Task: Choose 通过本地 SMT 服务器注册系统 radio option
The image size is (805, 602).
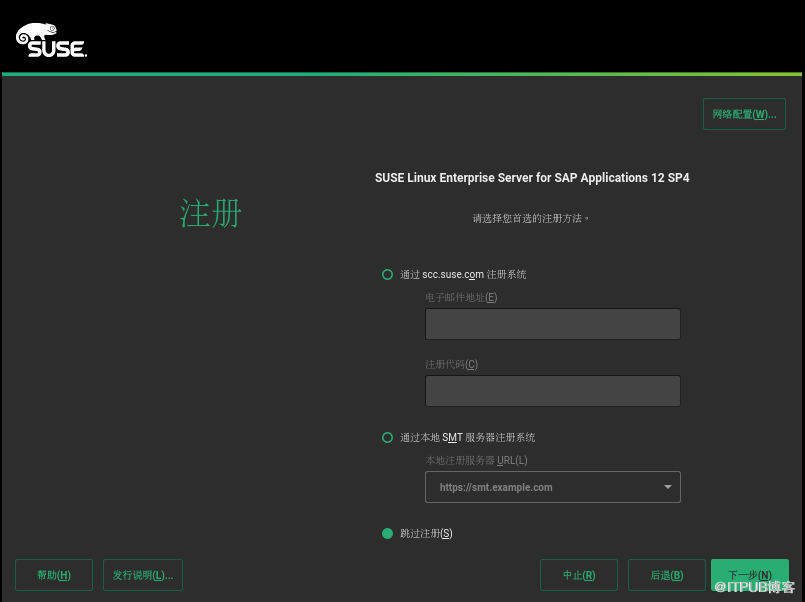Action: click(388, 437)
